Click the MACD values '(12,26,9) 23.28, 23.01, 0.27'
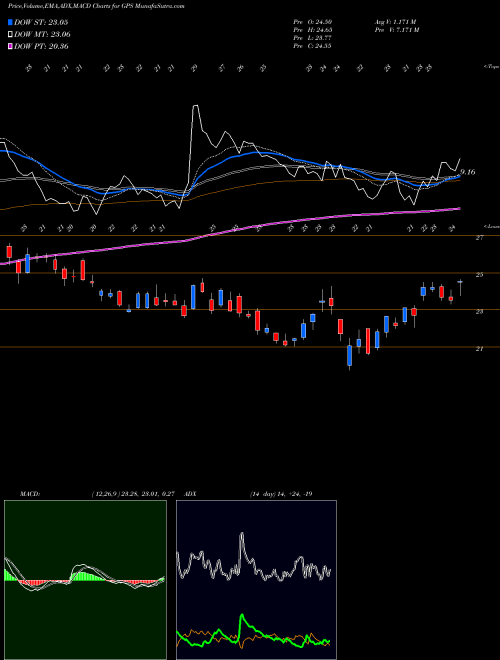This screenshot has width=500, height=660. point(133,494)
